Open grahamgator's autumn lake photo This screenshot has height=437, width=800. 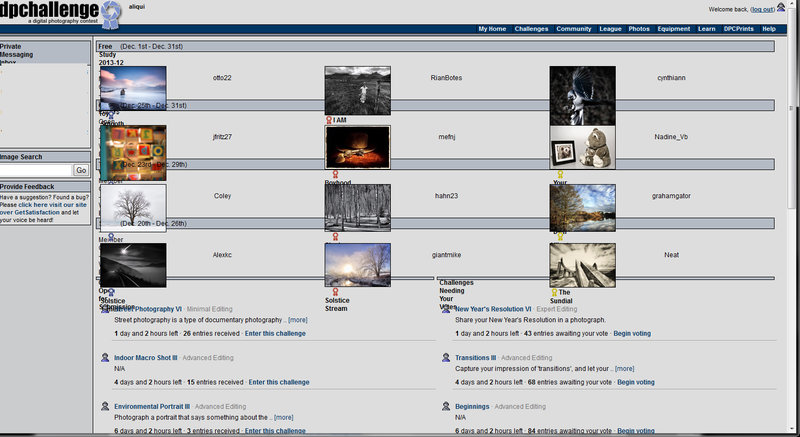[x=583, y=208]
